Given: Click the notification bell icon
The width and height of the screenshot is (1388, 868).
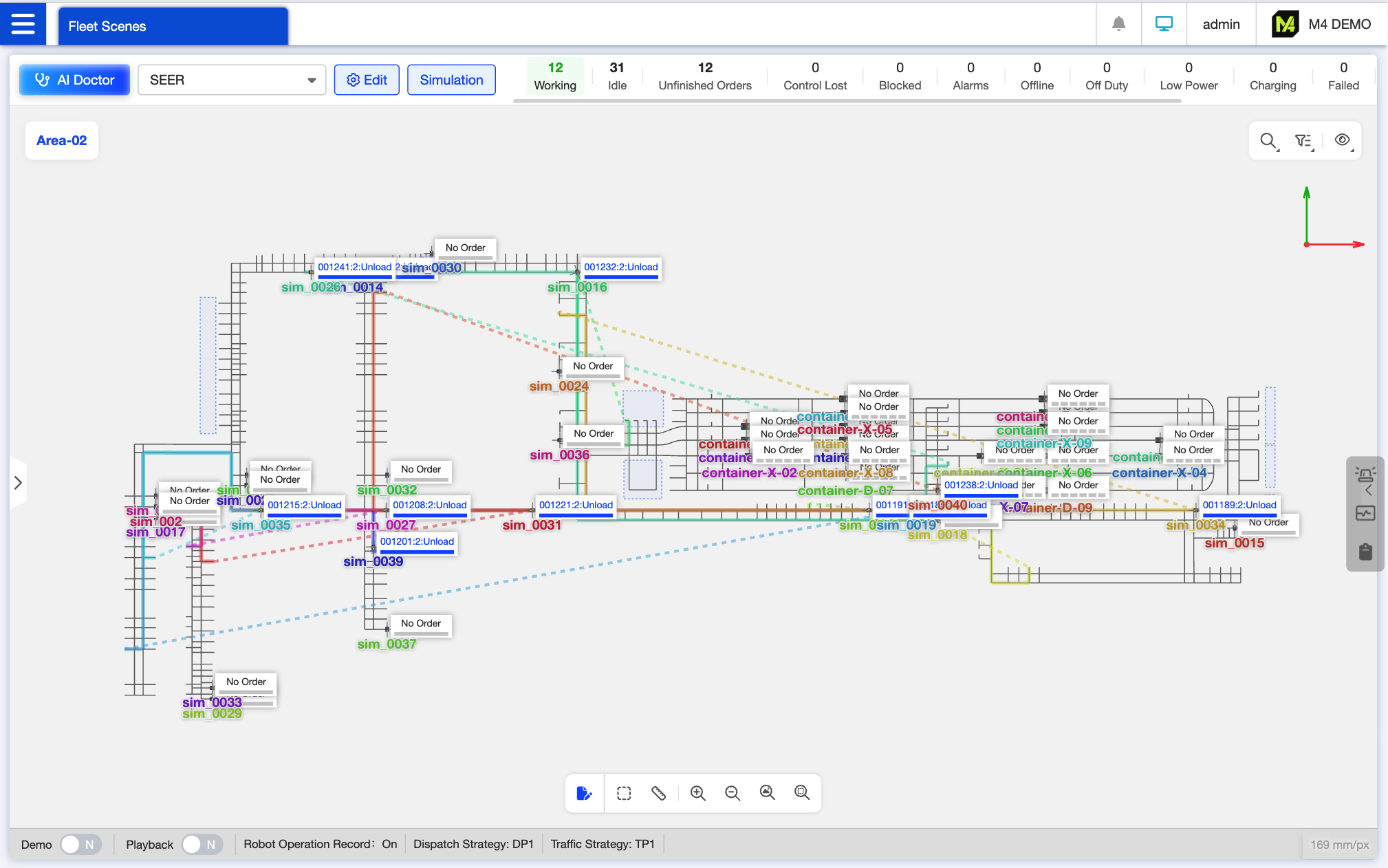Looking at the screenshot, I should point(1118,25).
